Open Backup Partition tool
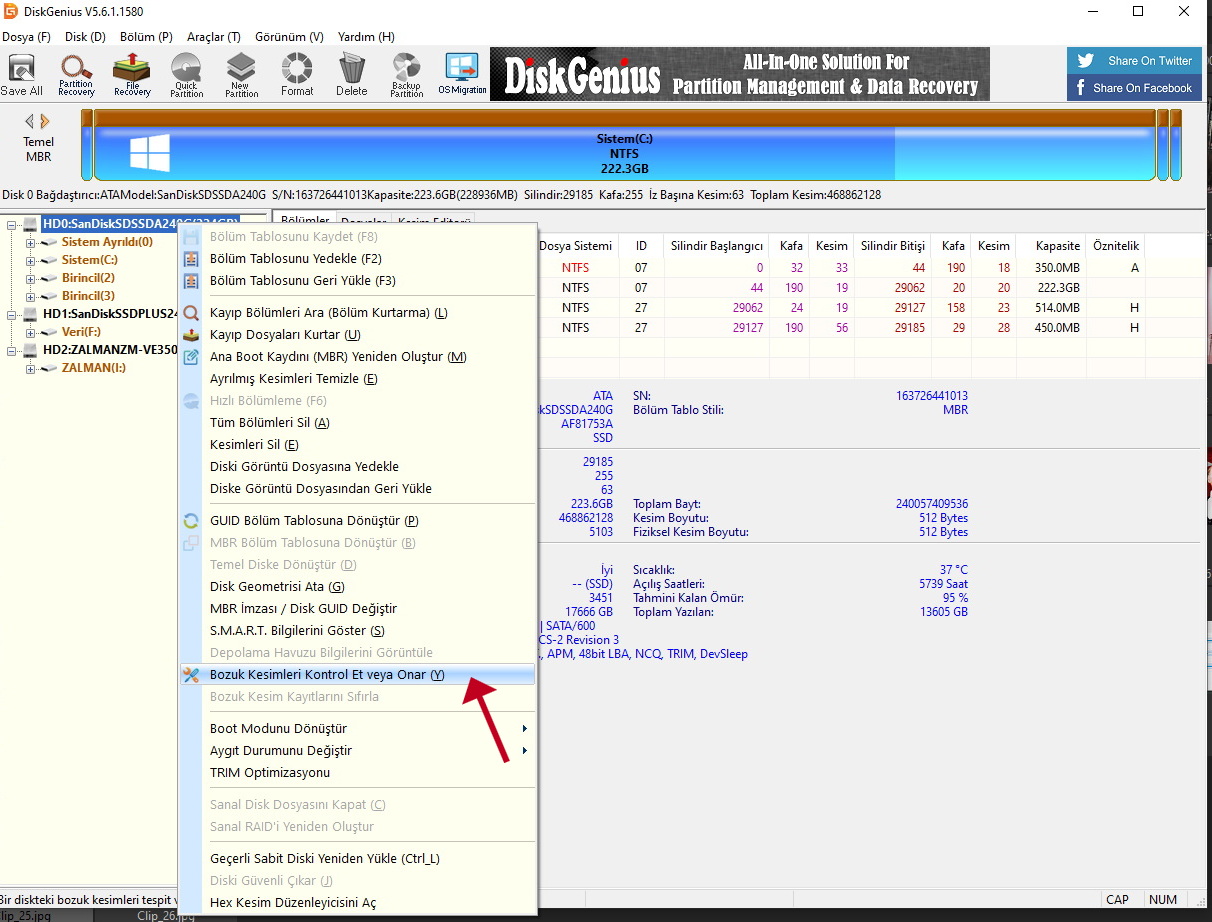 coord(406,75)
